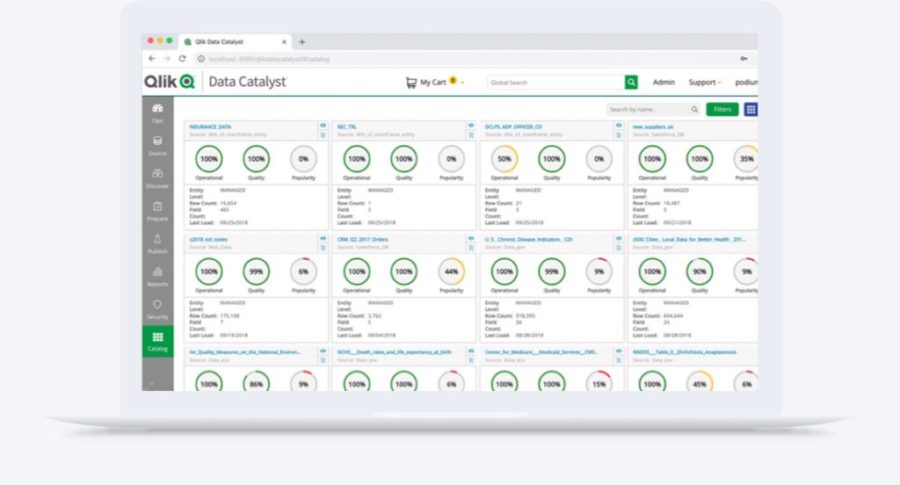Open the REC_TXL entity link
The height and width of the screenshot is (485, 900).
click(347, 127)
